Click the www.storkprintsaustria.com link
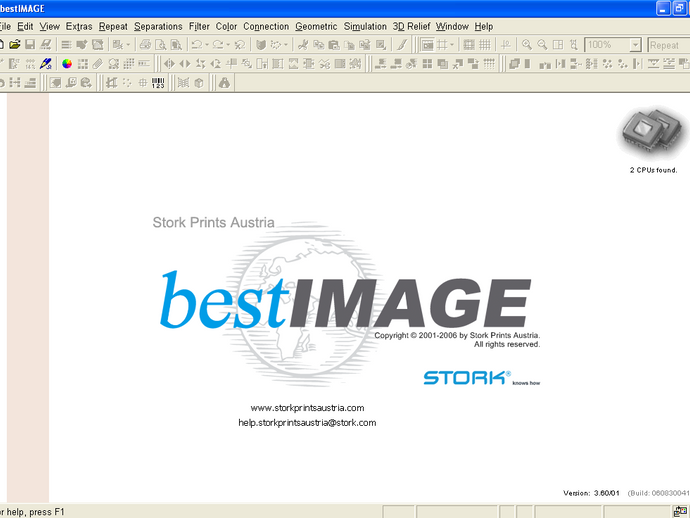 pos(307,408)
